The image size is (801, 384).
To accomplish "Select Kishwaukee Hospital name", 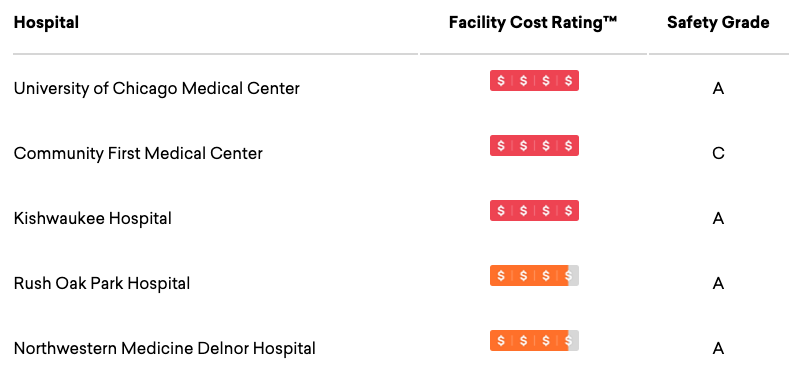I will click(92, 219).
